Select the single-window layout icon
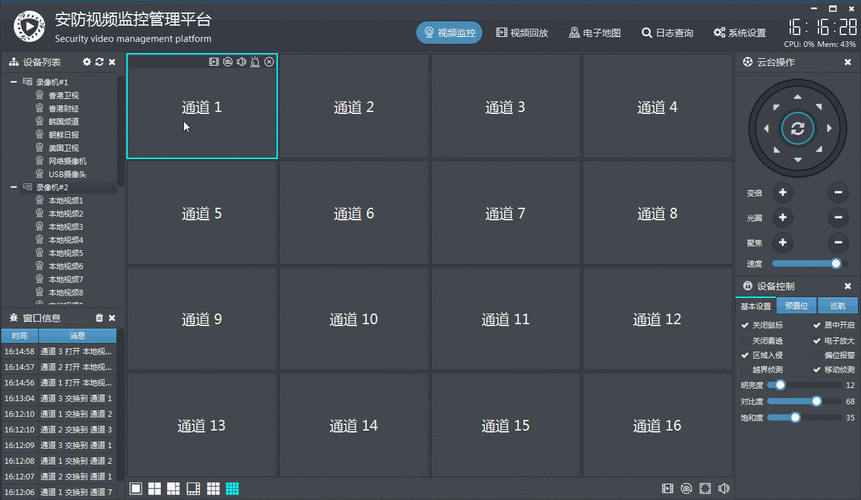Screen dimensions: 861x500 (136, 489)
